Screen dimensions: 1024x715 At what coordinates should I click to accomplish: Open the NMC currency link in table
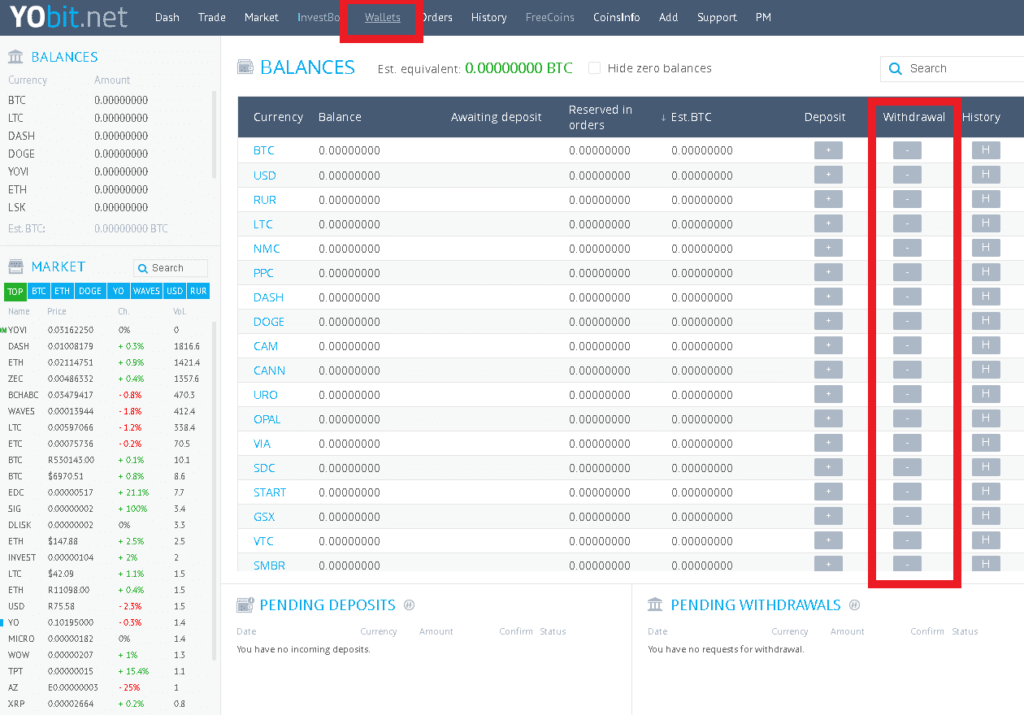266,248
